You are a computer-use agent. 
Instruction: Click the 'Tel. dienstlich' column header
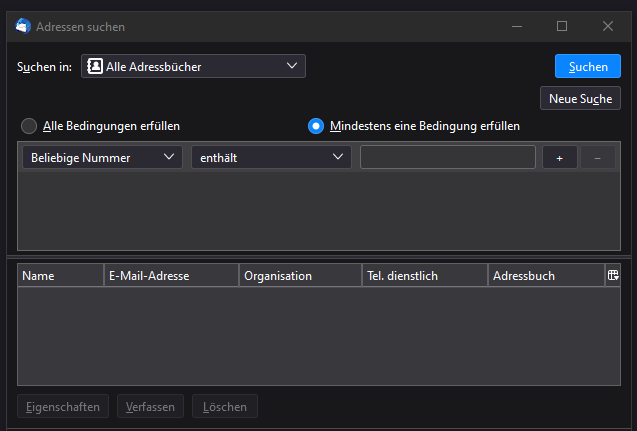pos(424,275)
